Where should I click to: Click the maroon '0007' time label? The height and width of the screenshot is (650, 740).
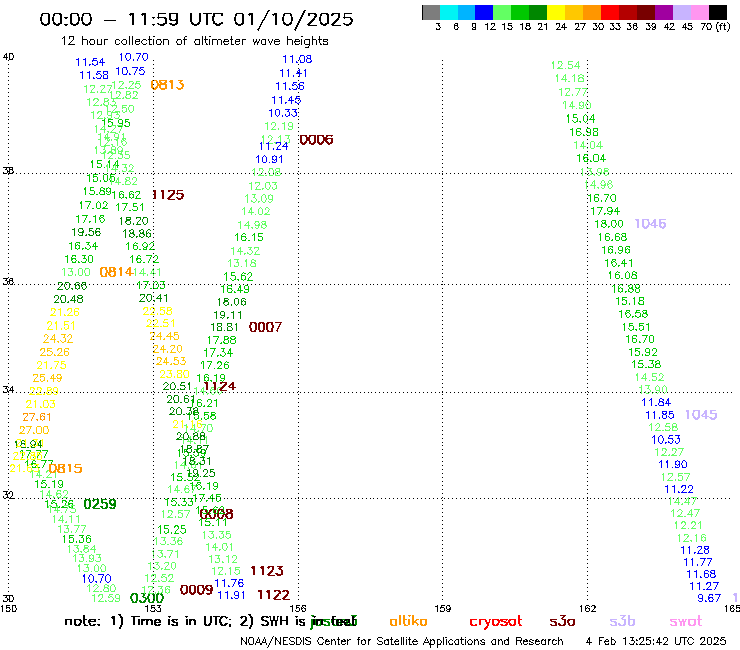tap(265, 327)
